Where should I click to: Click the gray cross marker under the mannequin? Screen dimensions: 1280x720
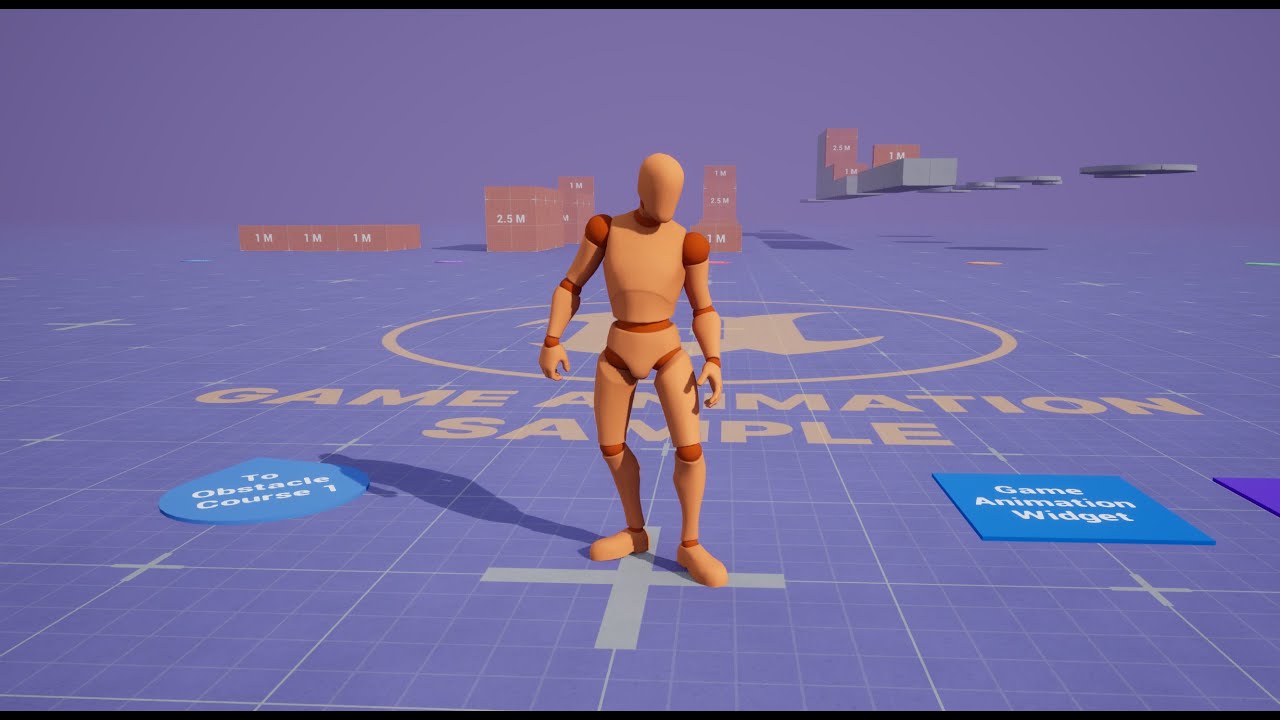click(632, 588)
